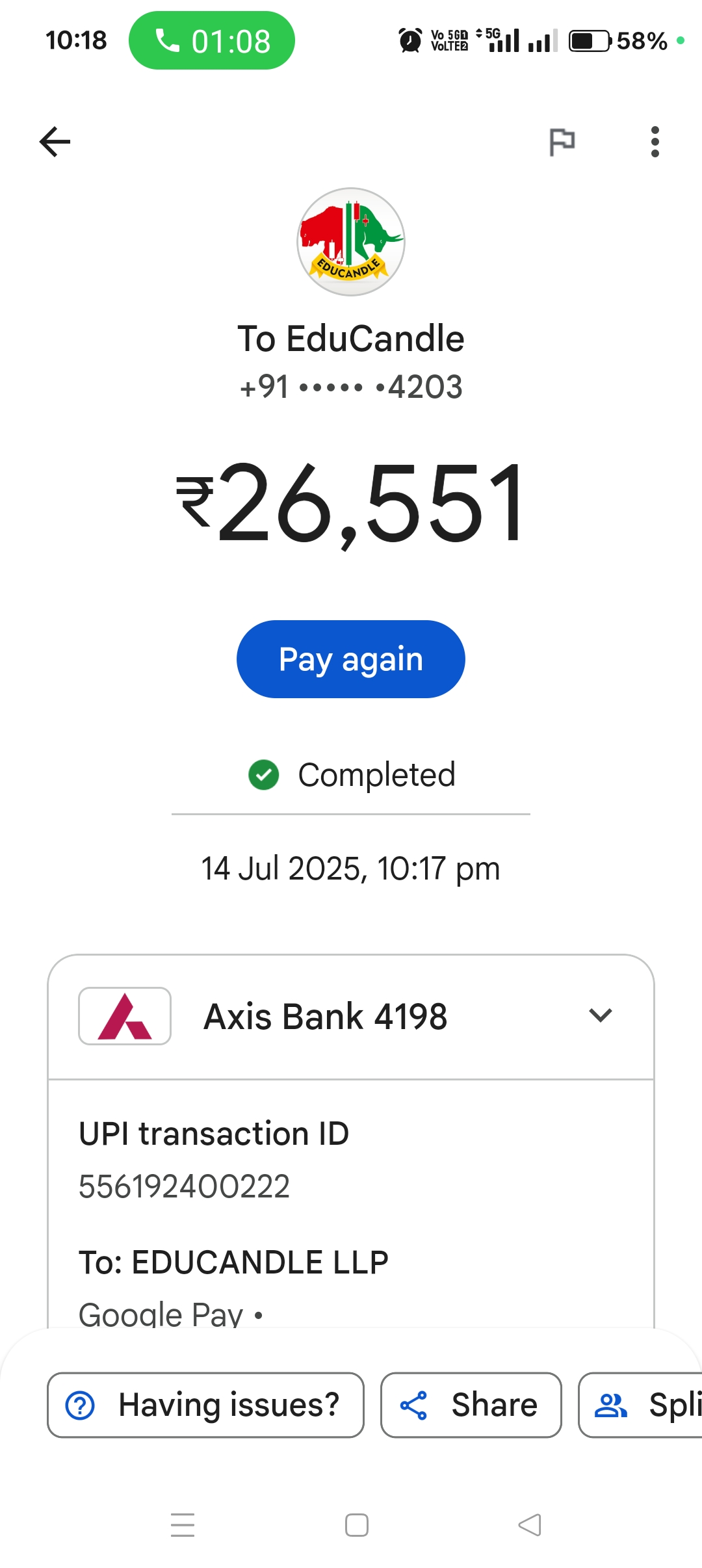Open the three-dot overflow menu
Screen dimensions: 702x1568
655,142
